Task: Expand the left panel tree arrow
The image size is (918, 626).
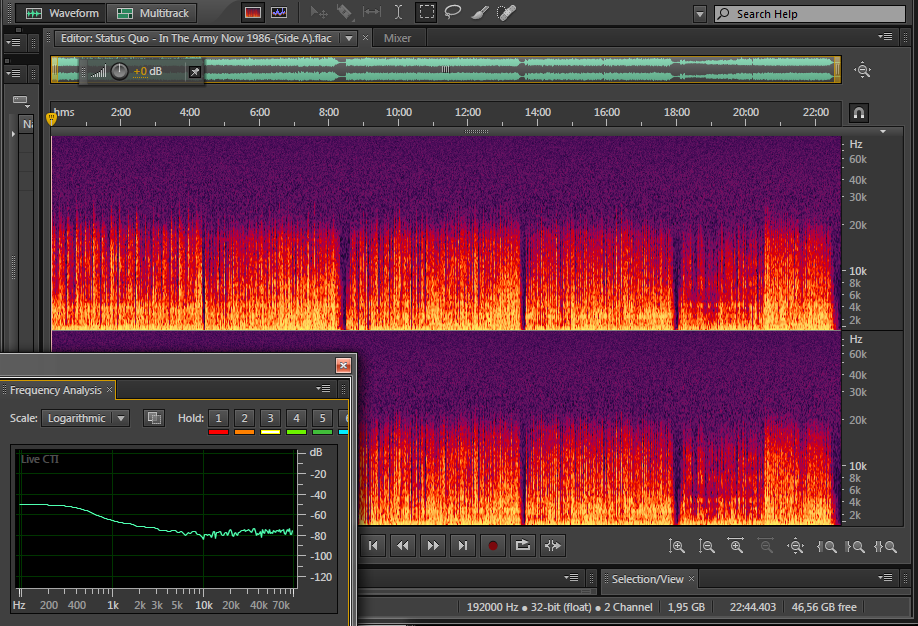Action: 13,134
